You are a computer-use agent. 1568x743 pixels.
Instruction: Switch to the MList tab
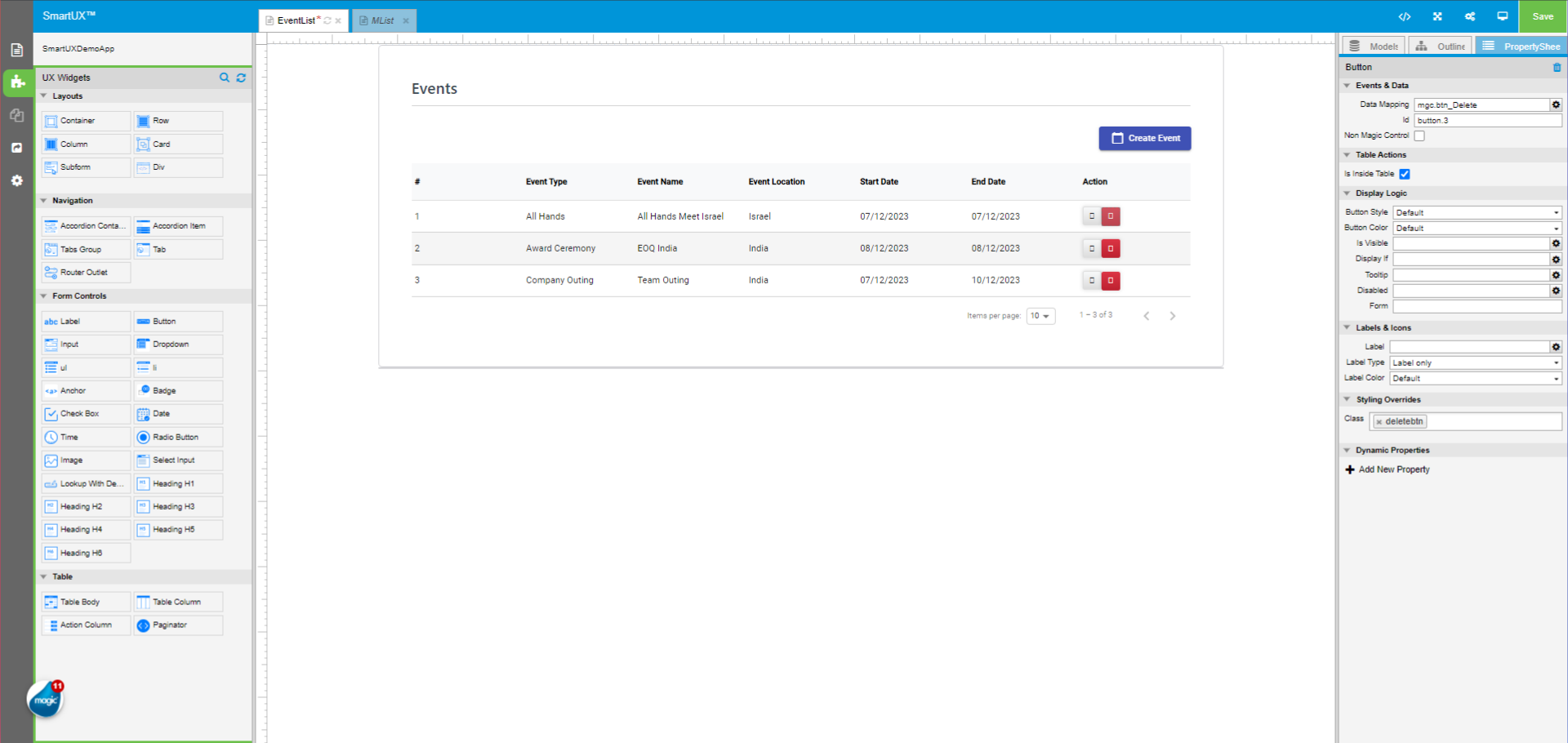point(382,20)
